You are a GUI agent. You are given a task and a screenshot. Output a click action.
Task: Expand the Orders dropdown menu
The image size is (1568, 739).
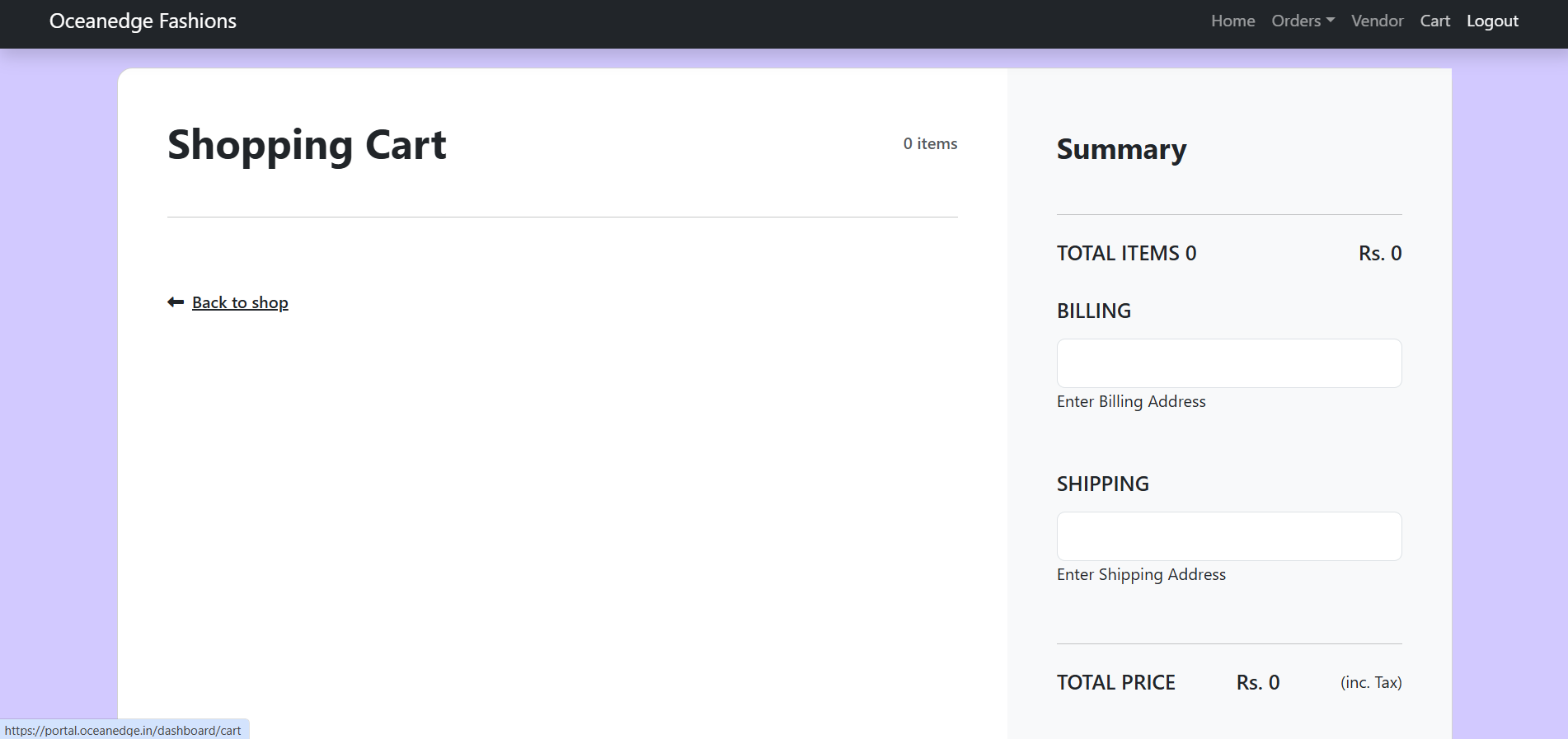tap(1303, 21)
